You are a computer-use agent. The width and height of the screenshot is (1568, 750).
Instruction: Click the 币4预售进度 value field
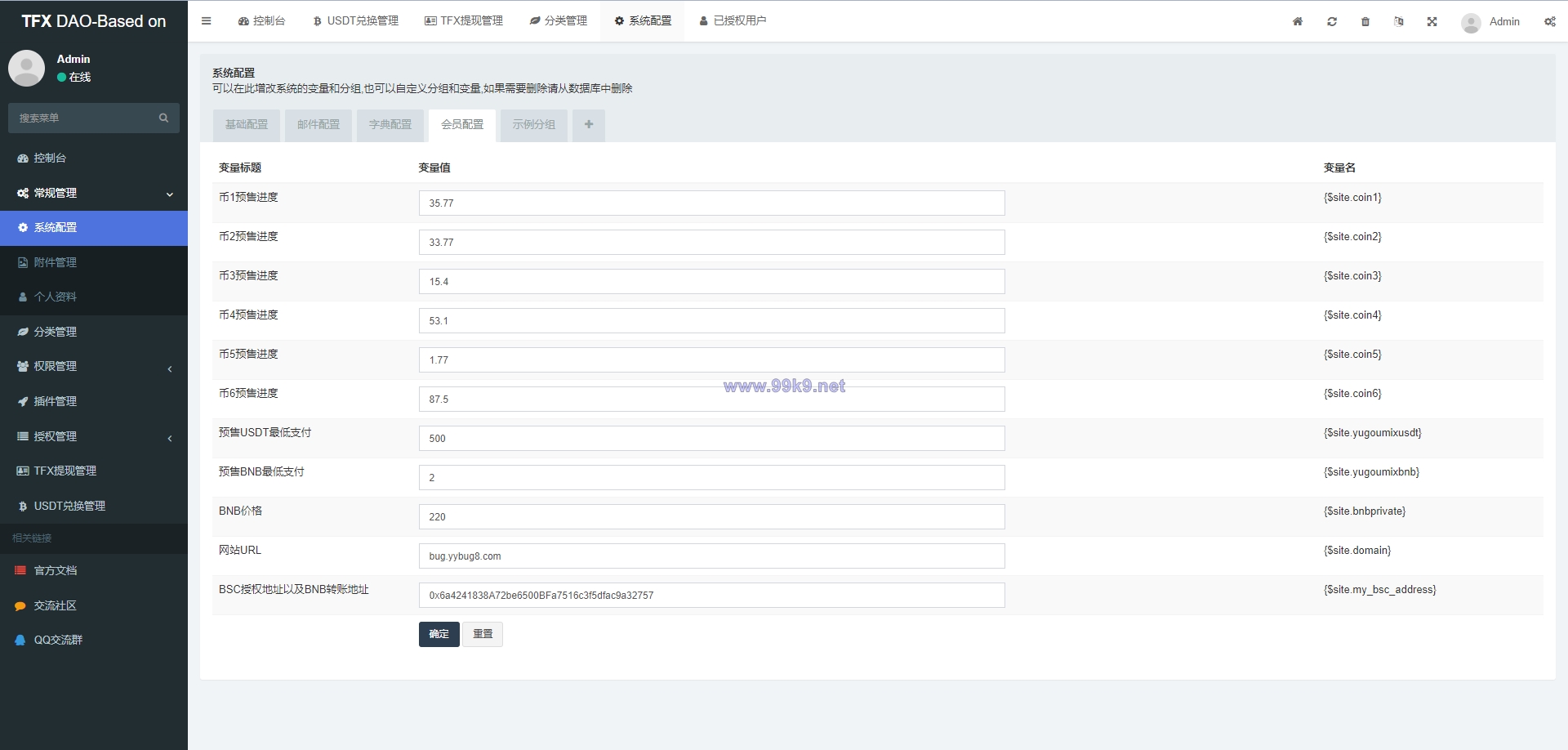711,321
